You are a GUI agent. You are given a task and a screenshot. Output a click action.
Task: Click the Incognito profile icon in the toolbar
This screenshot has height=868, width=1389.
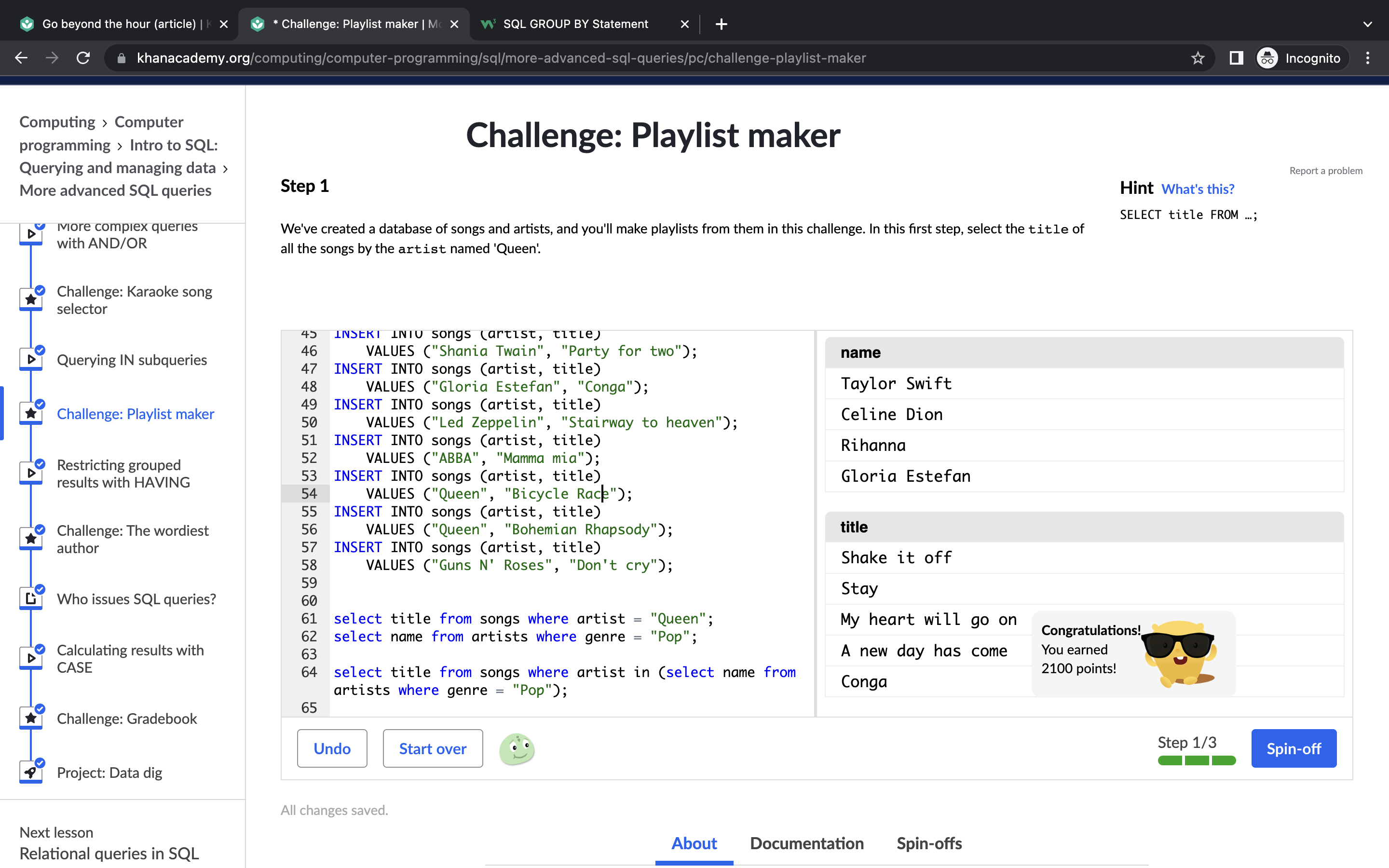[1267, 57]
